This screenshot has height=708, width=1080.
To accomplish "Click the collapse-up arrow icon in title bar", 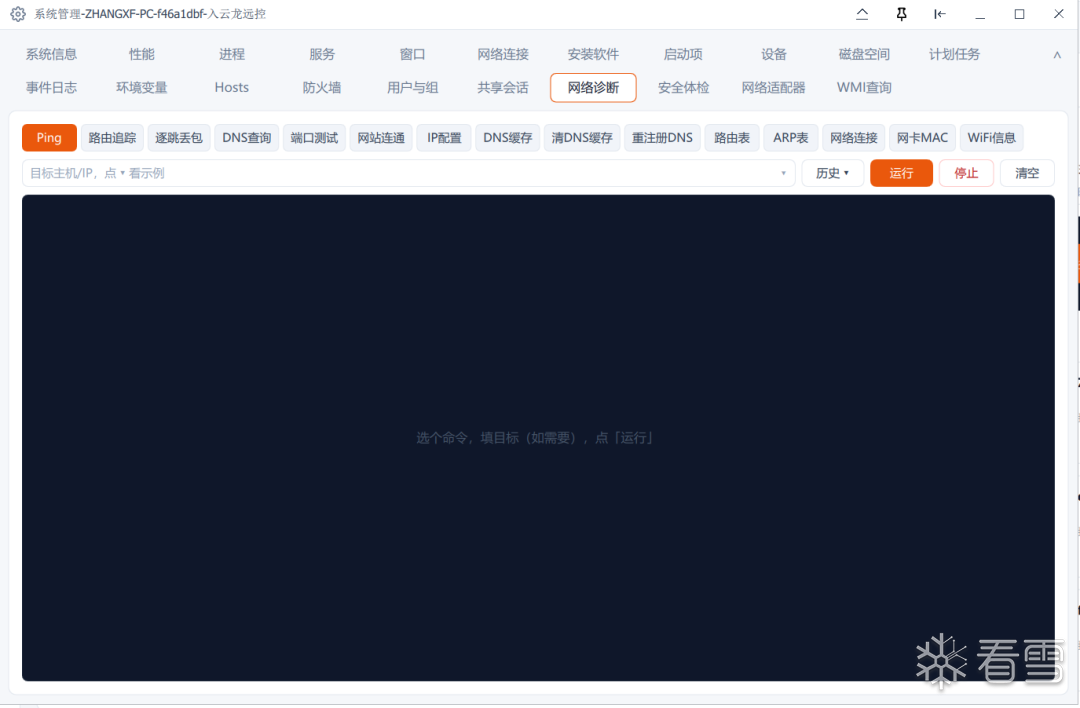I will coord(862,14).
